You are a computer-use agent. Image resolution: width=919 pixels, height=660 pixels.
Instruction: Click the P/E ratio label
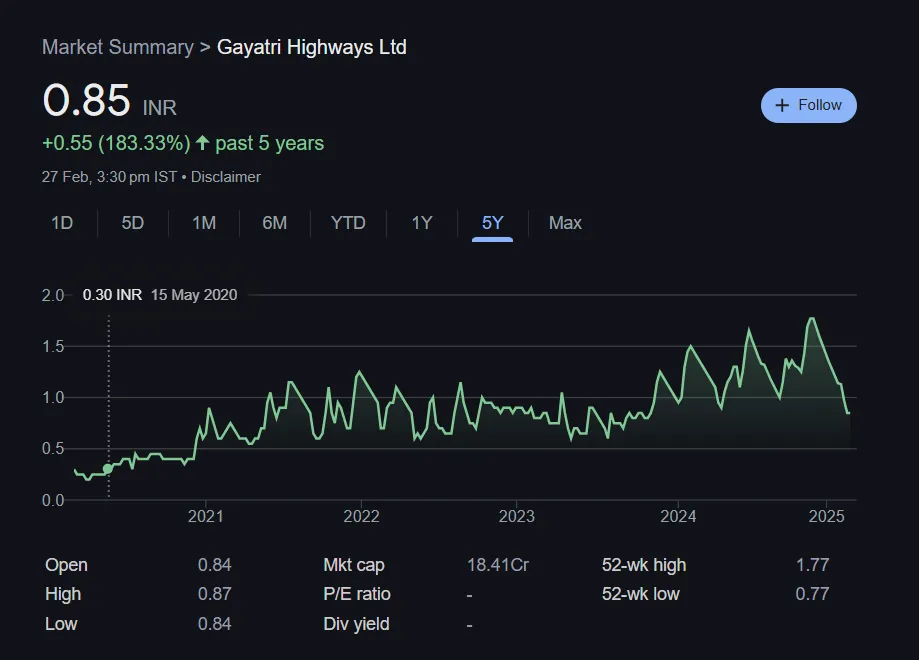click(357, 594)
